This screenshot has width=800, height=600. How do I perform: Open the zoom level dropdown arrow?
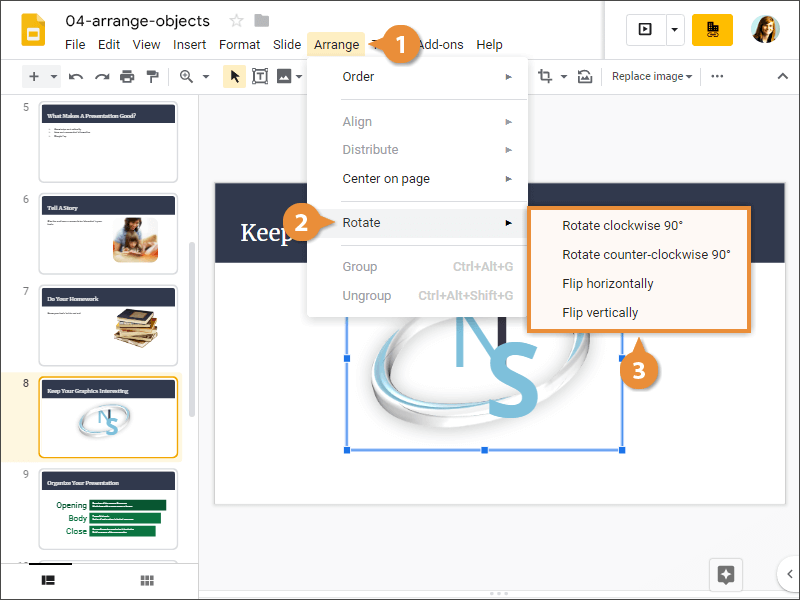206,77
